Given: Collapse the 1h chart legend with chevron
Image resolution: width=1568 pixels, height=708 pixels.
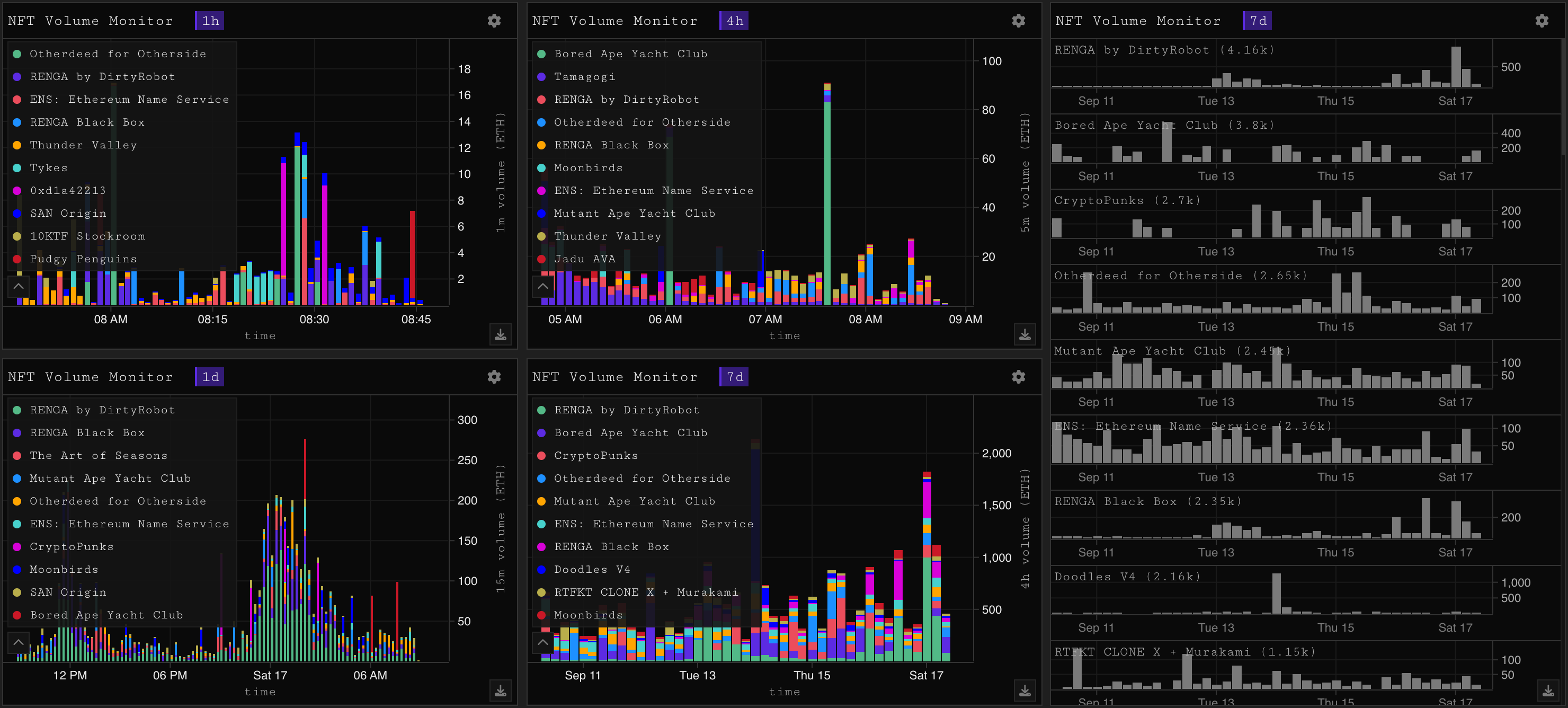Looking at the screenshot, I should pos(18,286).
